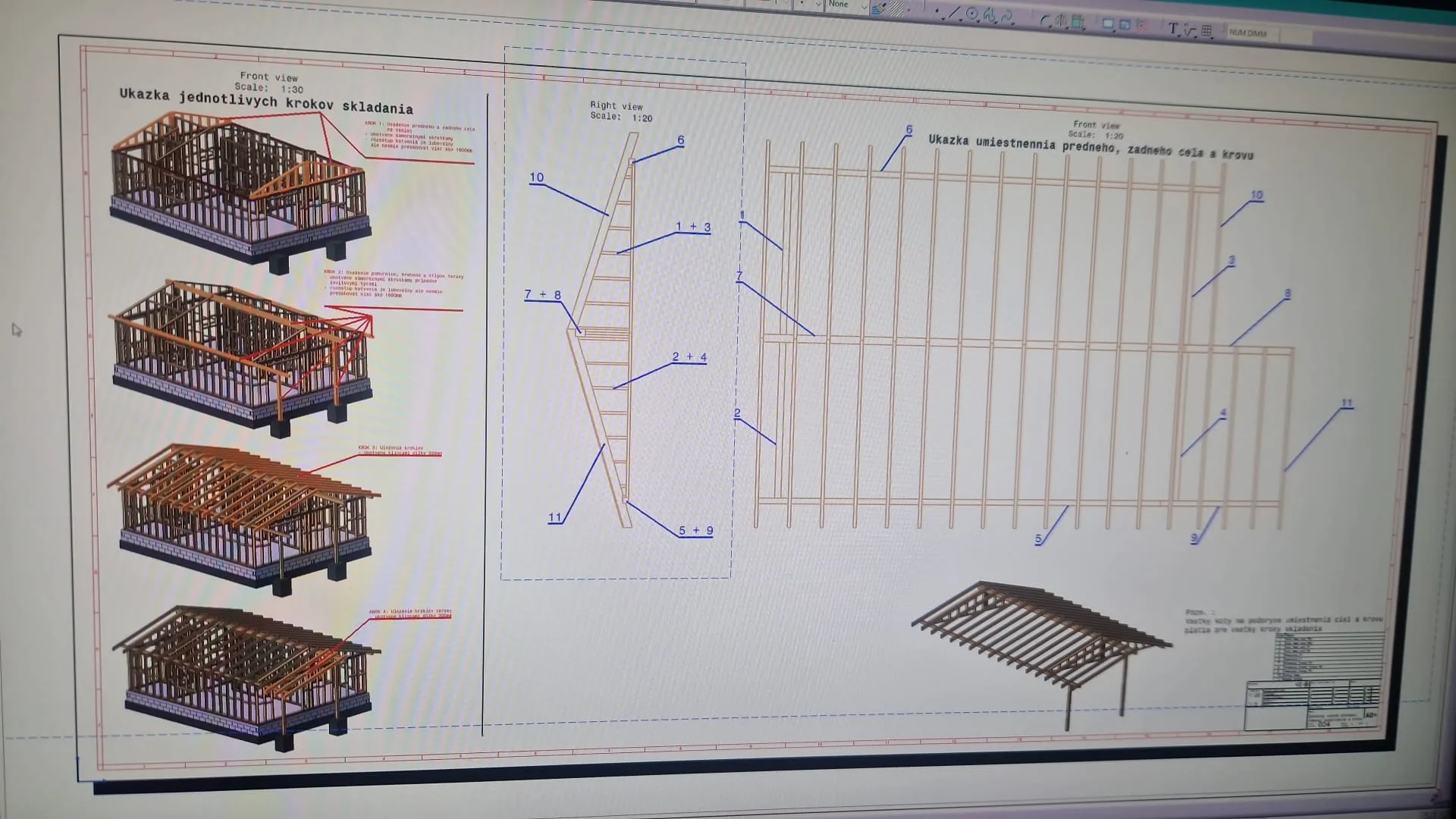Select the red 'KROK 3' note text
Image resolution: width=1456 pixels, height=819 pixels.
point(400,450)
